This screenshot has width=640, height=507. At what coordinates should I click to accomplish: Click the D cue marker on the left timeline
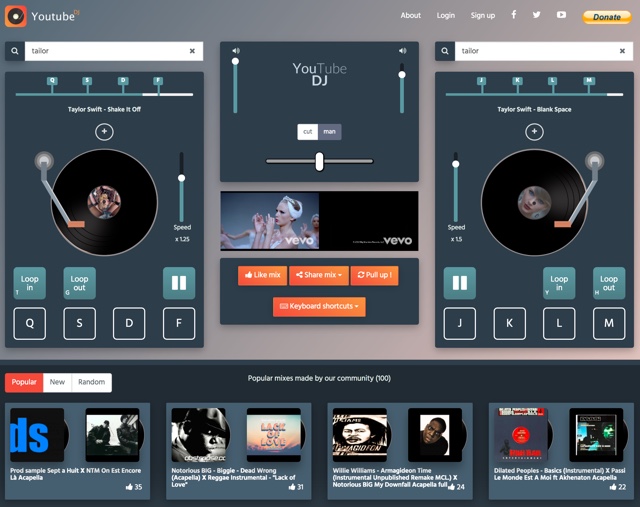[x=123, y=81]
